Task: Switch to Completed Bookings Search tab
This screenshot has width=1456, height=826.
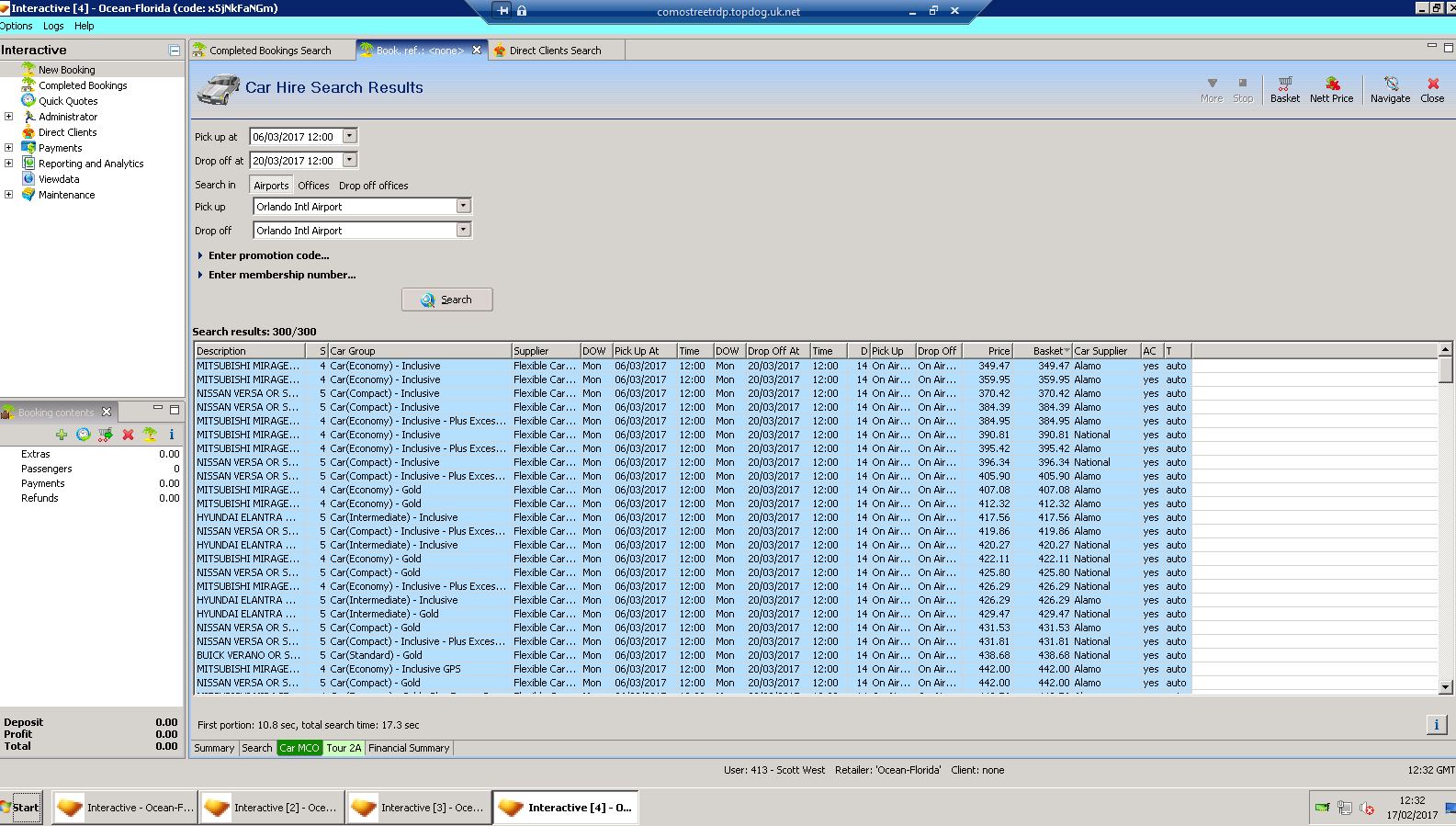Action: 270,51
